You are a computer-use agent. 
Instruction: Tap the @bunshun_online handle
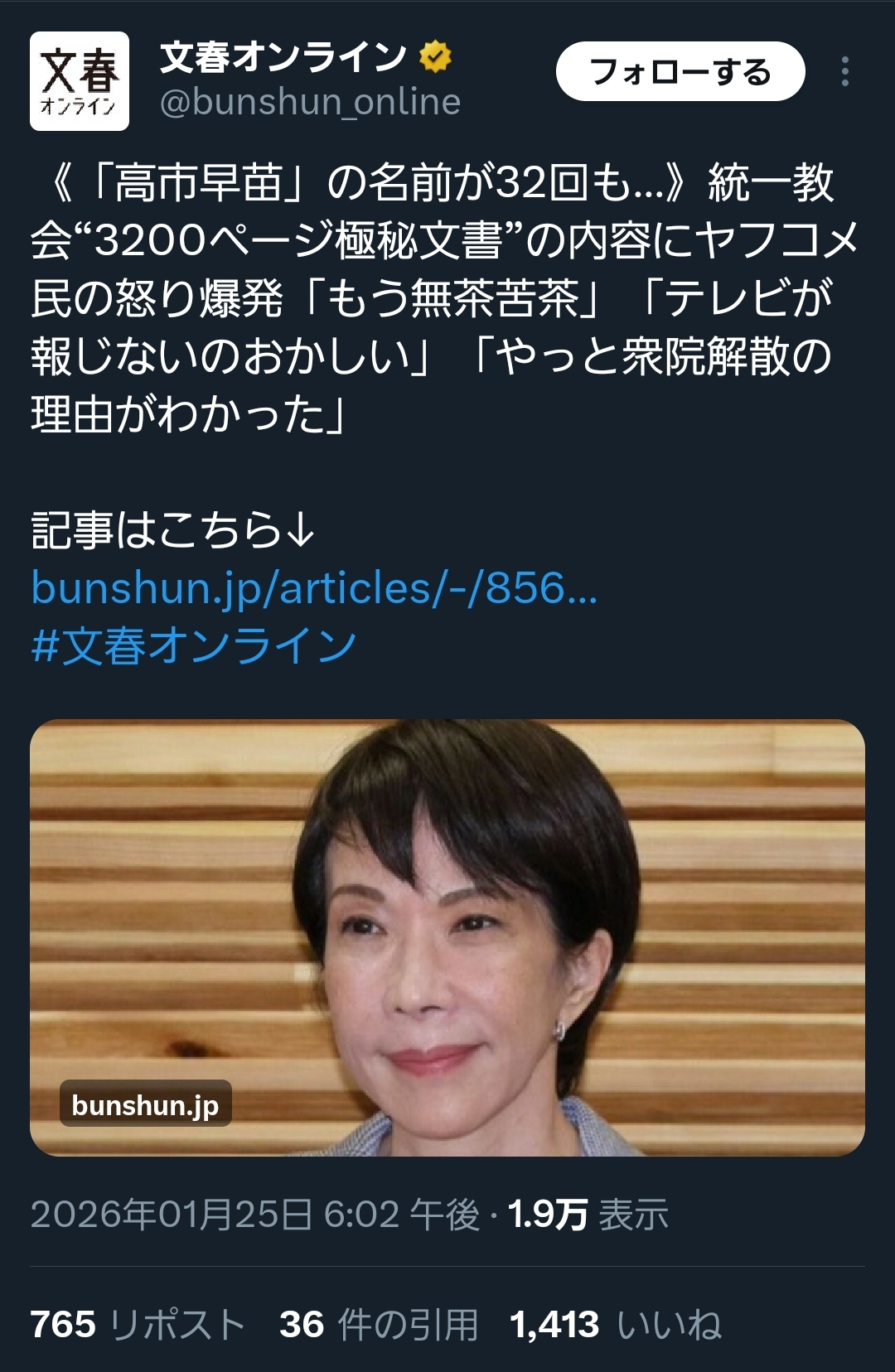pyautogui.click(x=310, y=102)
